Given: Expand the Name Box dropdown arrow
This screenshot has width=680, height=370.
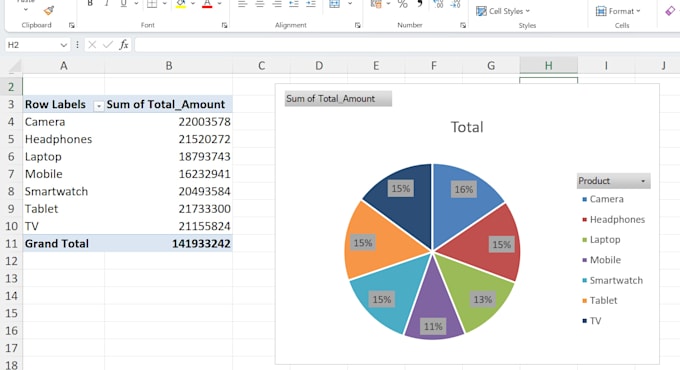Looking at the screenshot, I should [63, 45].
